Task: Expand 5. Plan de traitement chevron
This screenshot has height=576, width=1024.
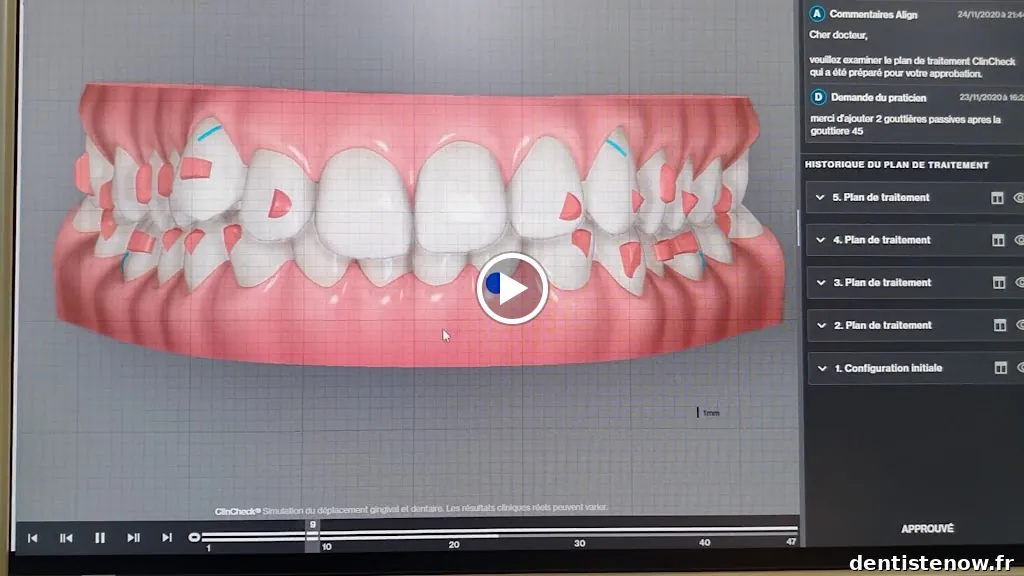Action: (821, 198)
